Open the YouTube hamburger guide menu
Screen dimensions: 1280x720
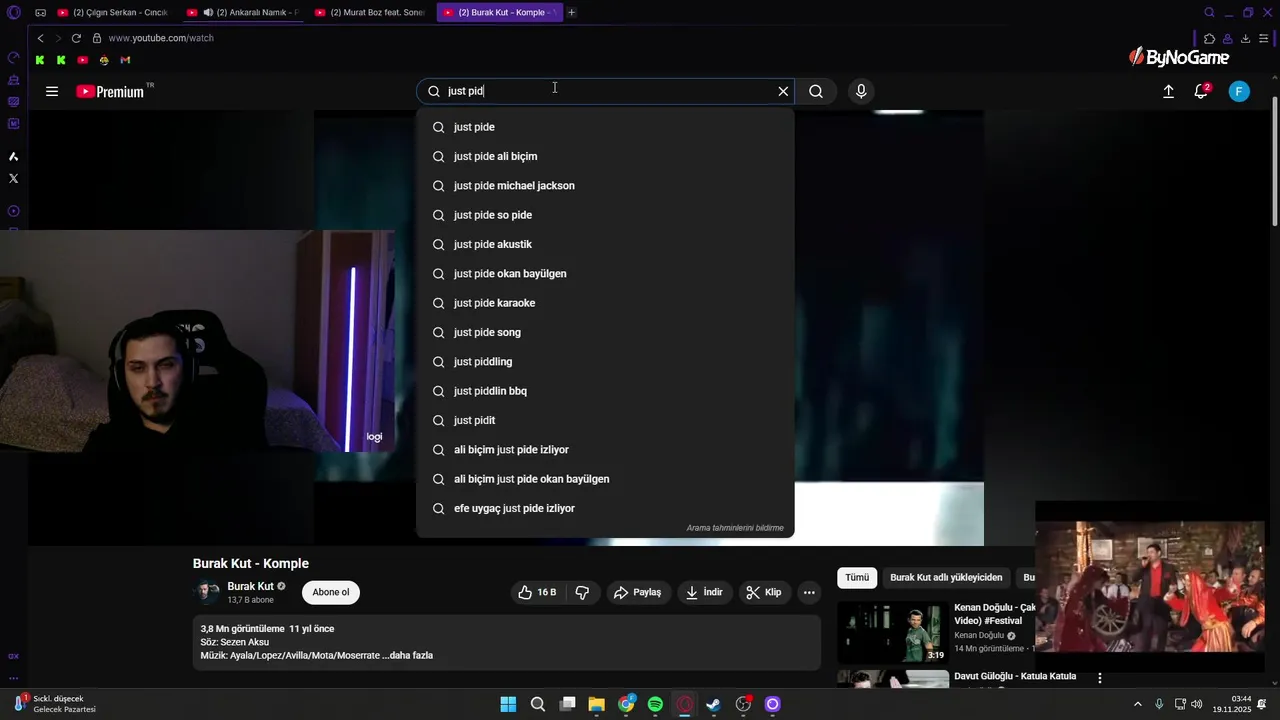(52, 91)
